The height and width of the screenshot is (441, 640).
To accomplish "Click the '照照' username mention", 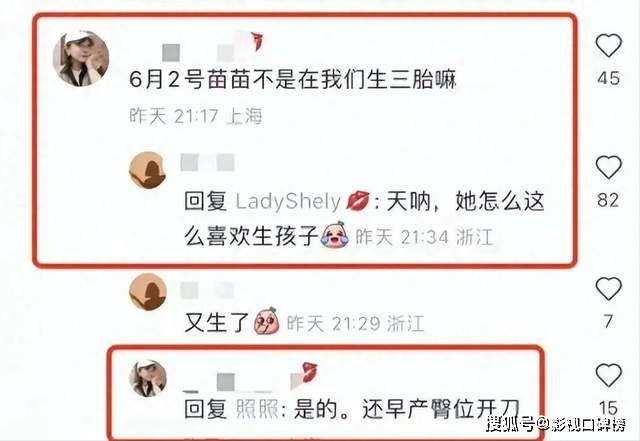I will tap(257, 409).
